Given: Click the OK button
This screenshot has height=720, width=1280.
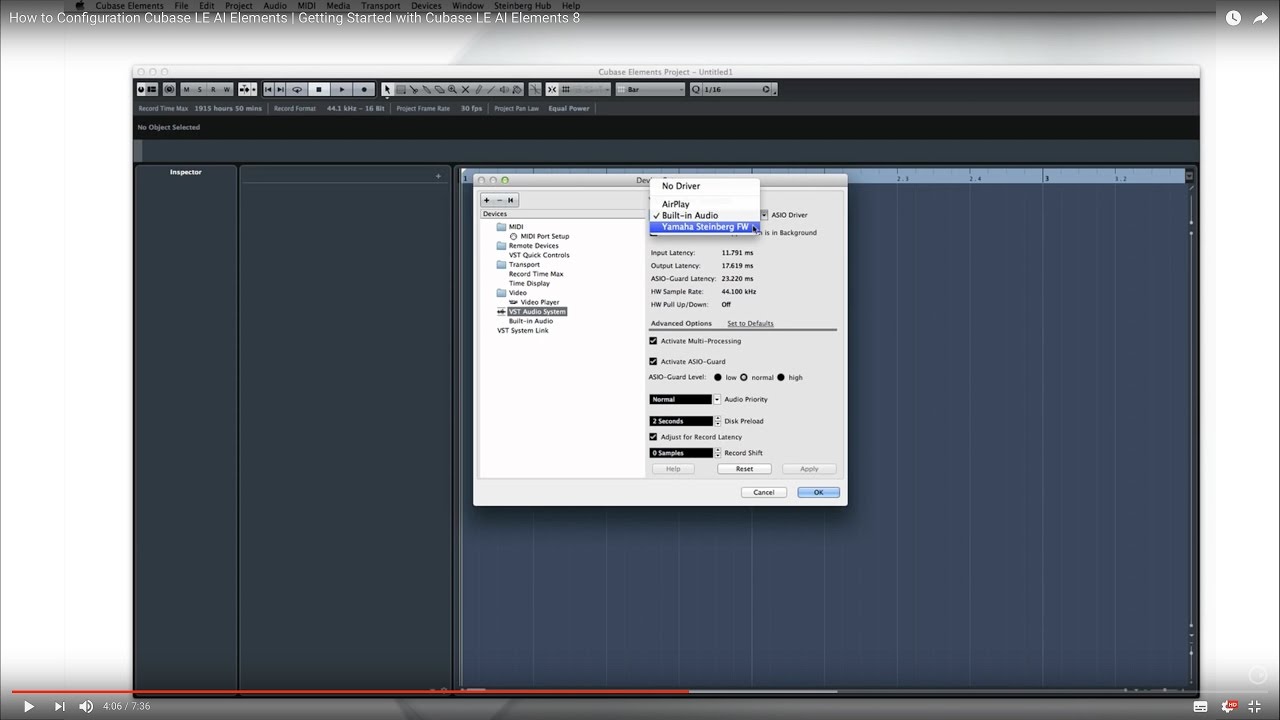Looking at the screenshot, I should pos(818,492).
